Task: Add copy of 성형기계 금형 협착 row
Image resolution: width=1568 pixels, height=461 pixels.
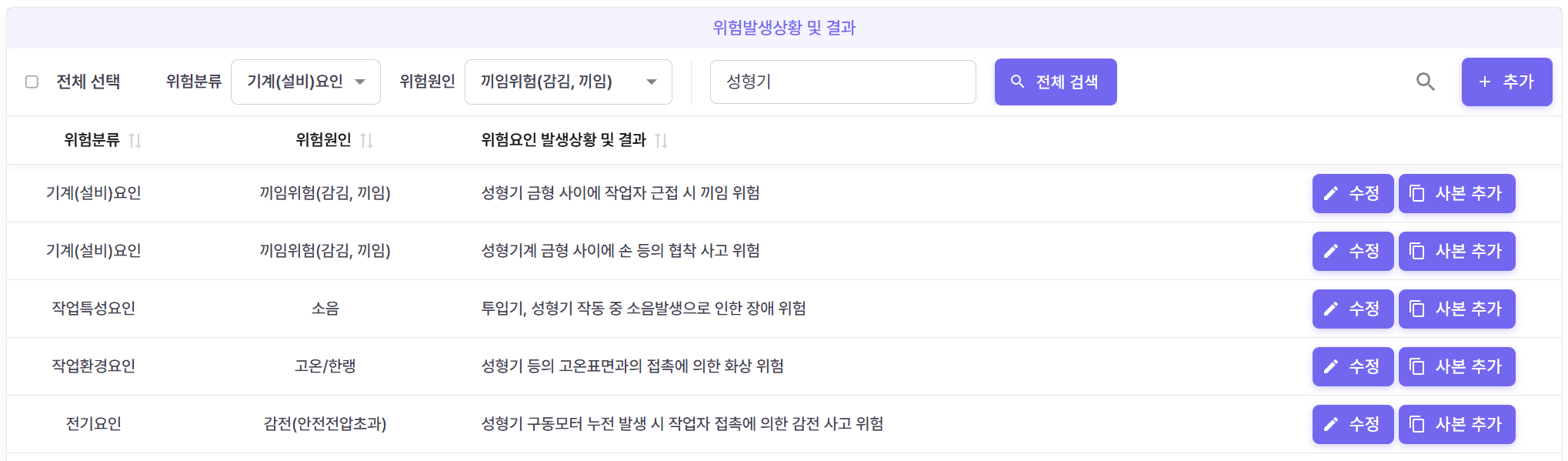Action: 1456,251
